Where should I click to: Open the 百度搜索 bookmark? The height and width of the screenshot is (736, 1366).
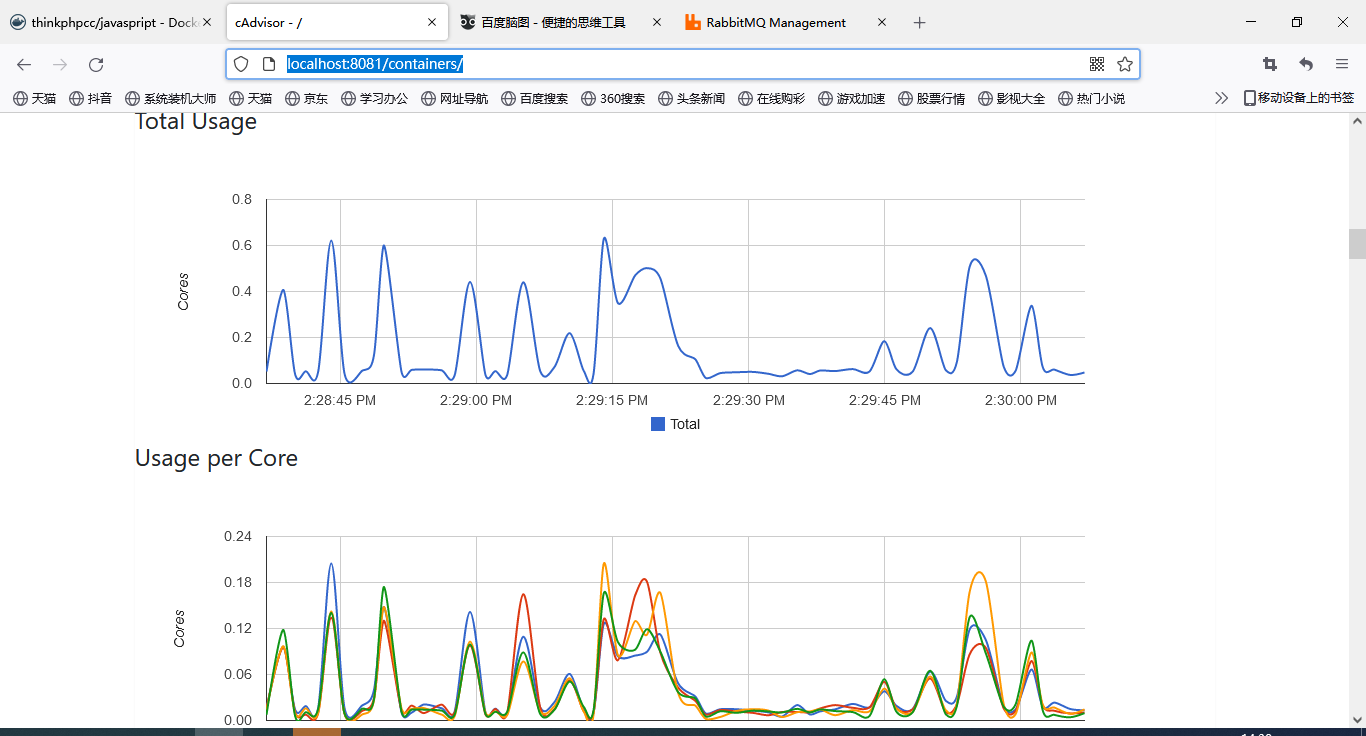[x=535, y=98]
